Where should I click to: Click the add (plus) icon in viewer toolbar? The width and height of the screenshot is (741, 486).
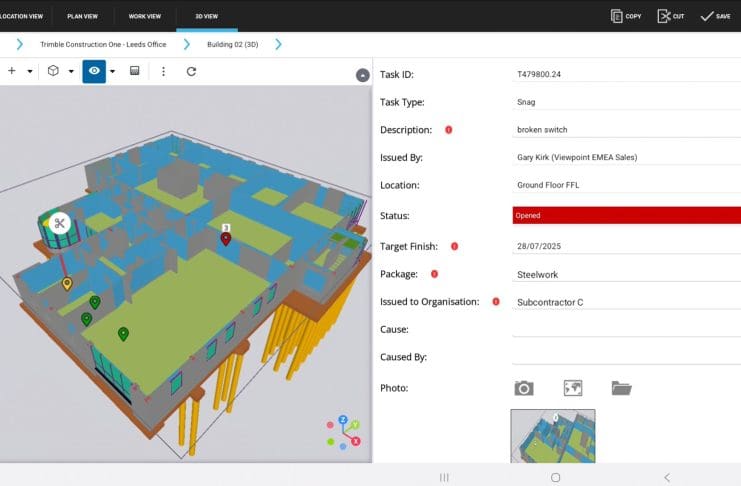12,72
